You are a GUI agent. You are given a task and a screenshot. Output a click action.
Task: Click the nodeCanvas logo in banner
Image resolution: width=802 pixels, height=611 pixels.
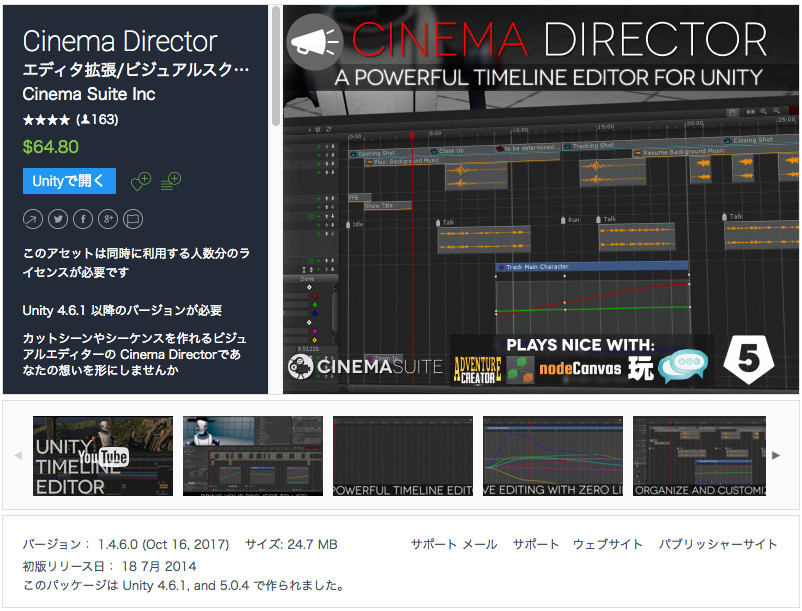(580, 369)
